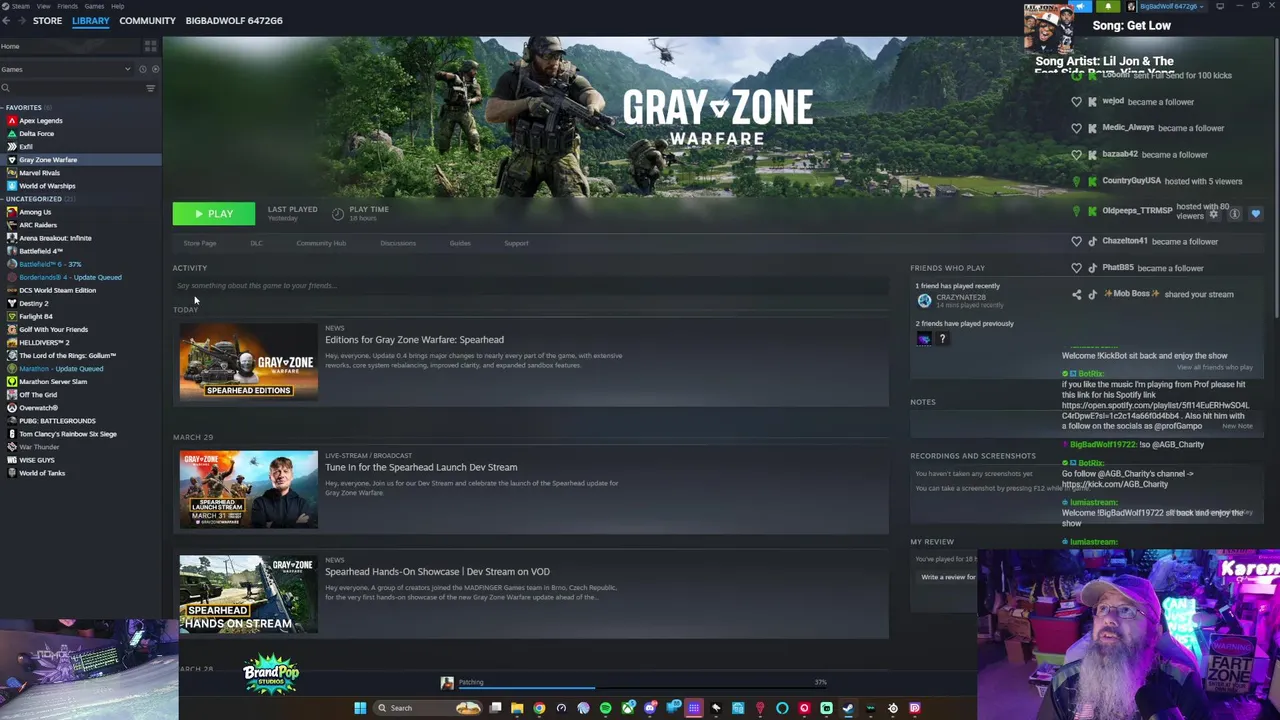Select World of Tanks in library
Screen dimensions: 1280x720
click(42, 473)
